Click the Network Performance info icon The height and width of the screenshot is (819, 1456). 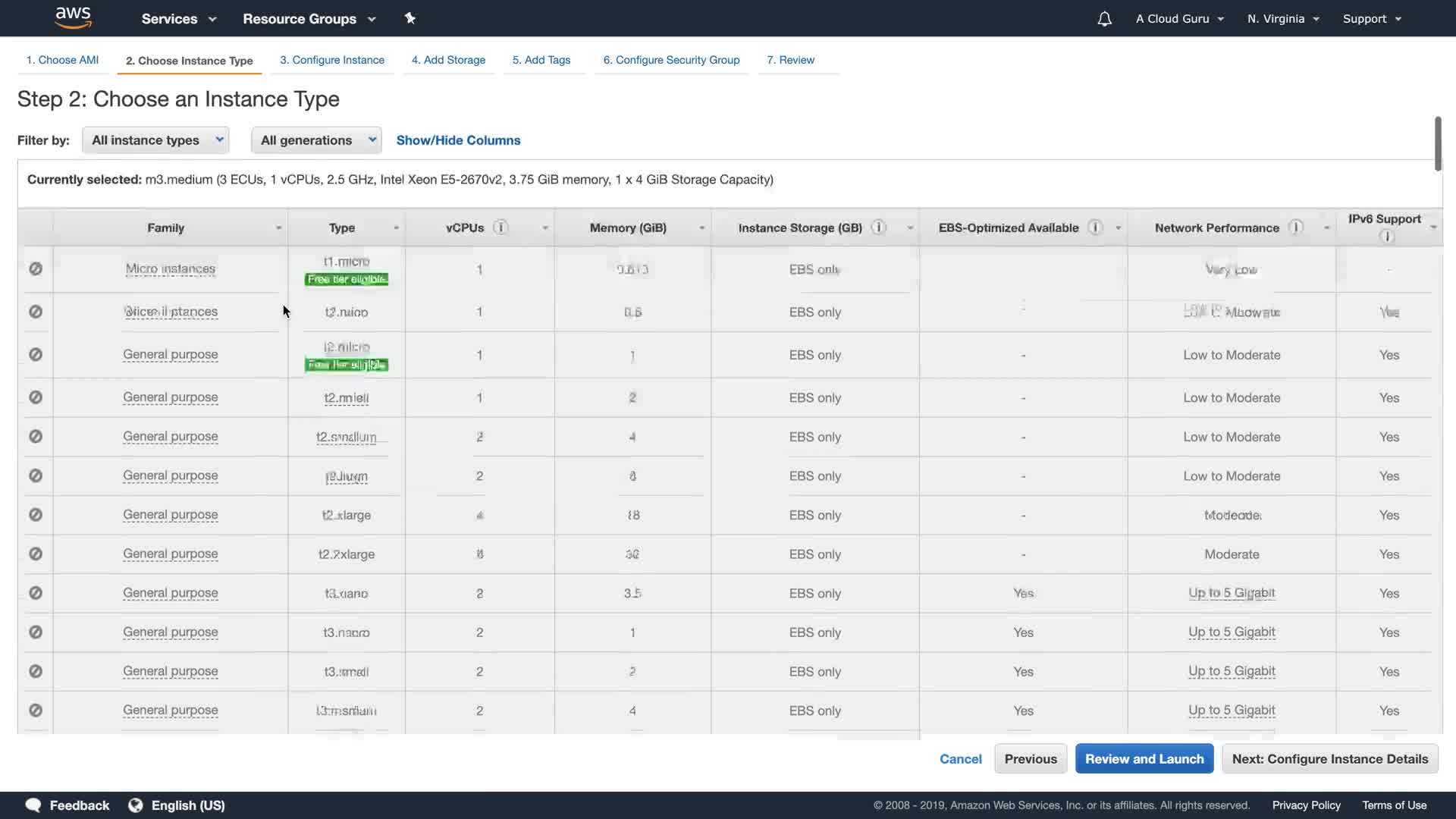pos(1296,227)
